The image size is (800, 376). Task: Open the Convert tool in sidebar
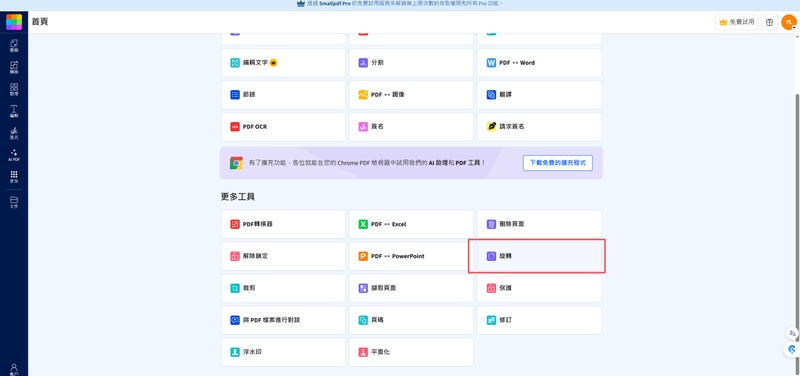click(14, 67)
